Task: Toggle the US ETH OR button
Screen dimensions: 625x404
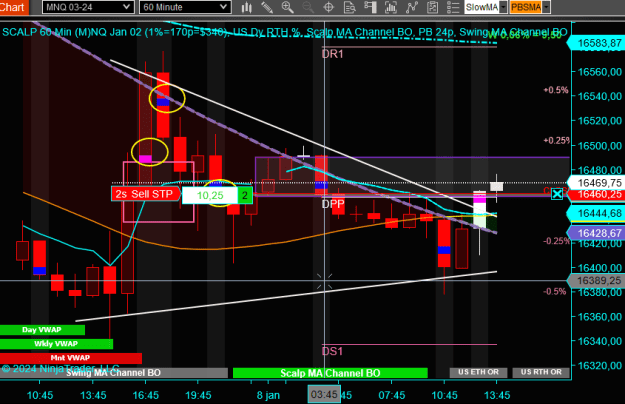Action: point(478,372)
